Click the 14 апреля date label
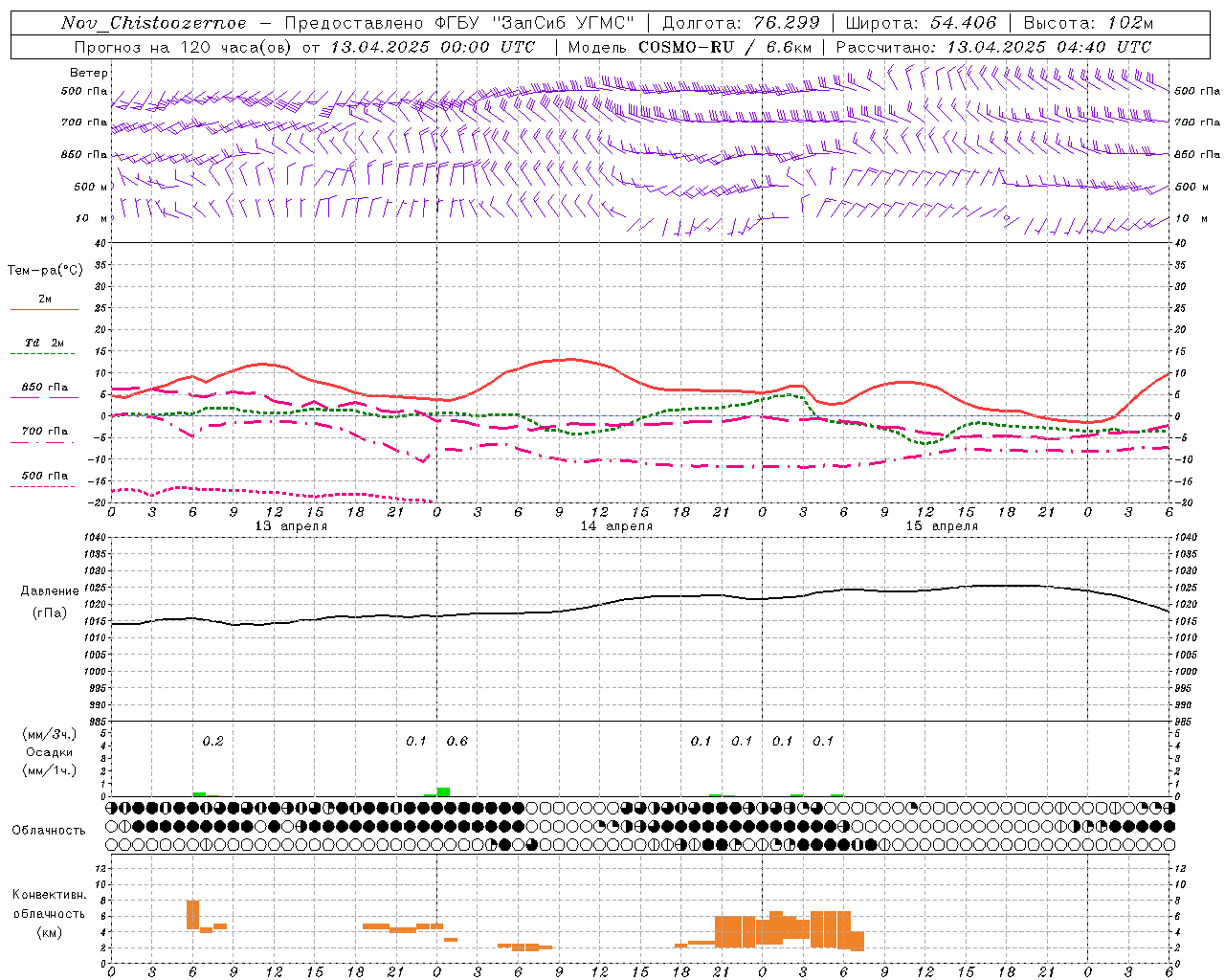Image resolution: width=1225 pixels, height=980 pixels. 616,526
